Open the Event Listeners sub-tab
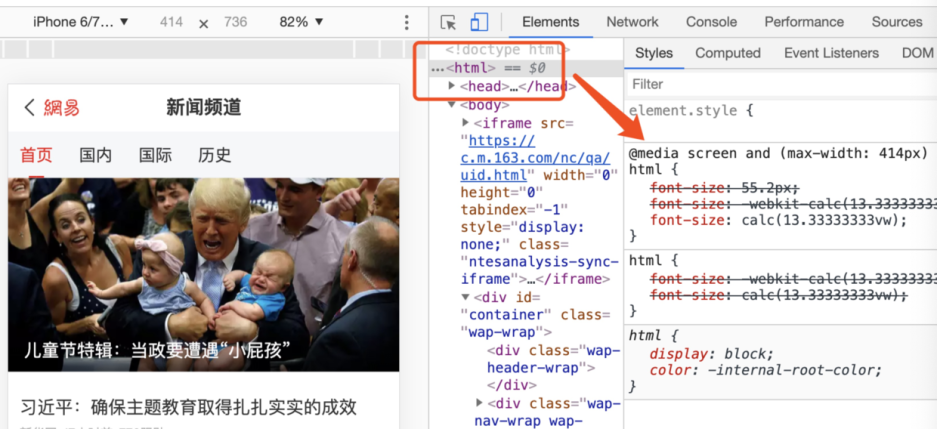Image resolution: width=937 pixels, height=429 pixels. (831, 53)
